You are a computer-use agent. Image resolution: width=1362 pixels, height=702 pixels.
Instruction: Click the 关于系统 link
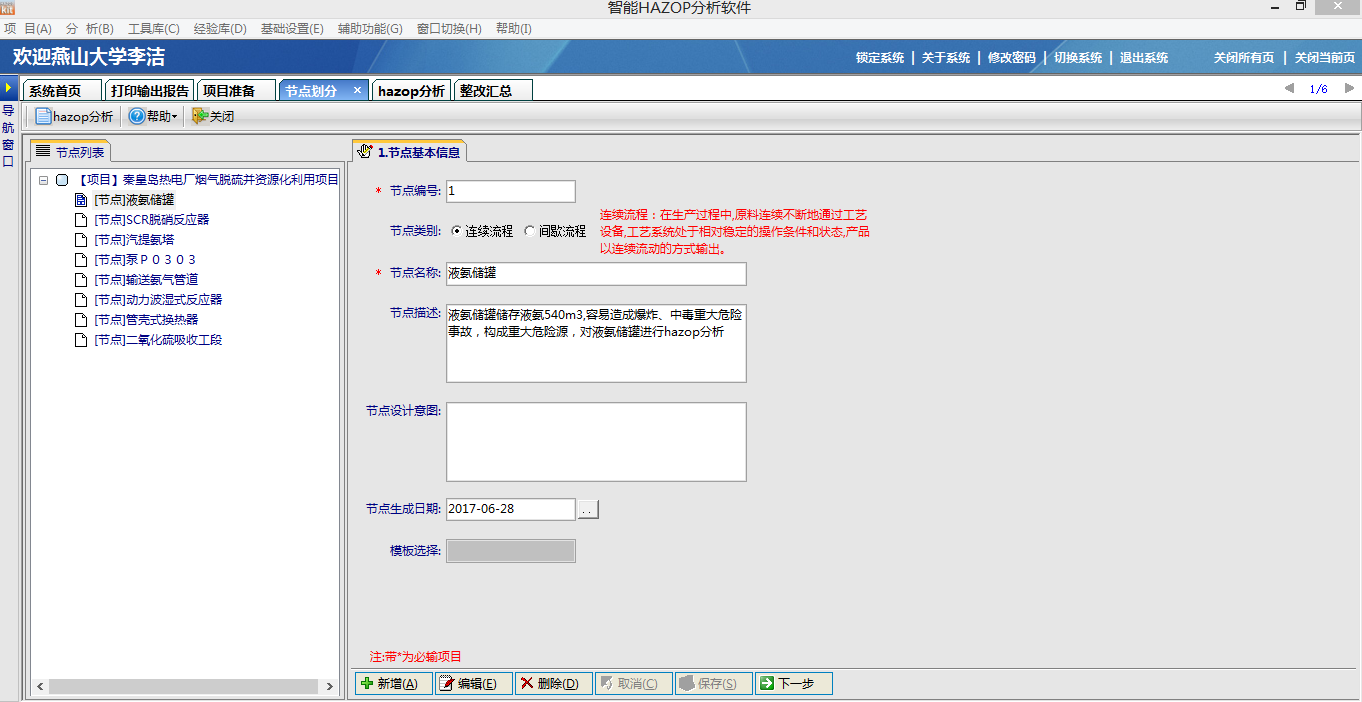946,58
